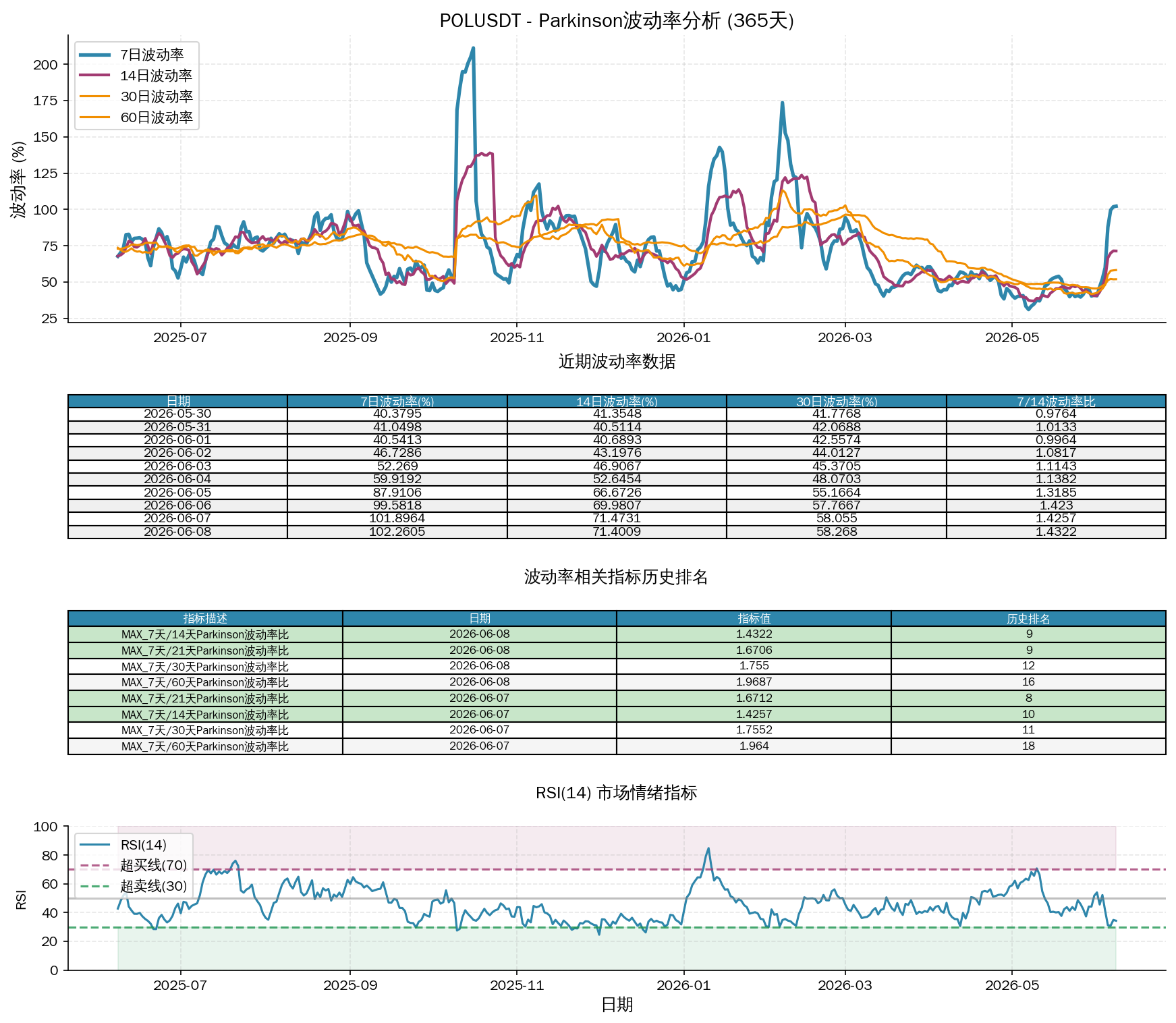This screenshot has width=1176, height=1023.
Task: Select the 60日波动率 legend label
Action: (157, 117)
